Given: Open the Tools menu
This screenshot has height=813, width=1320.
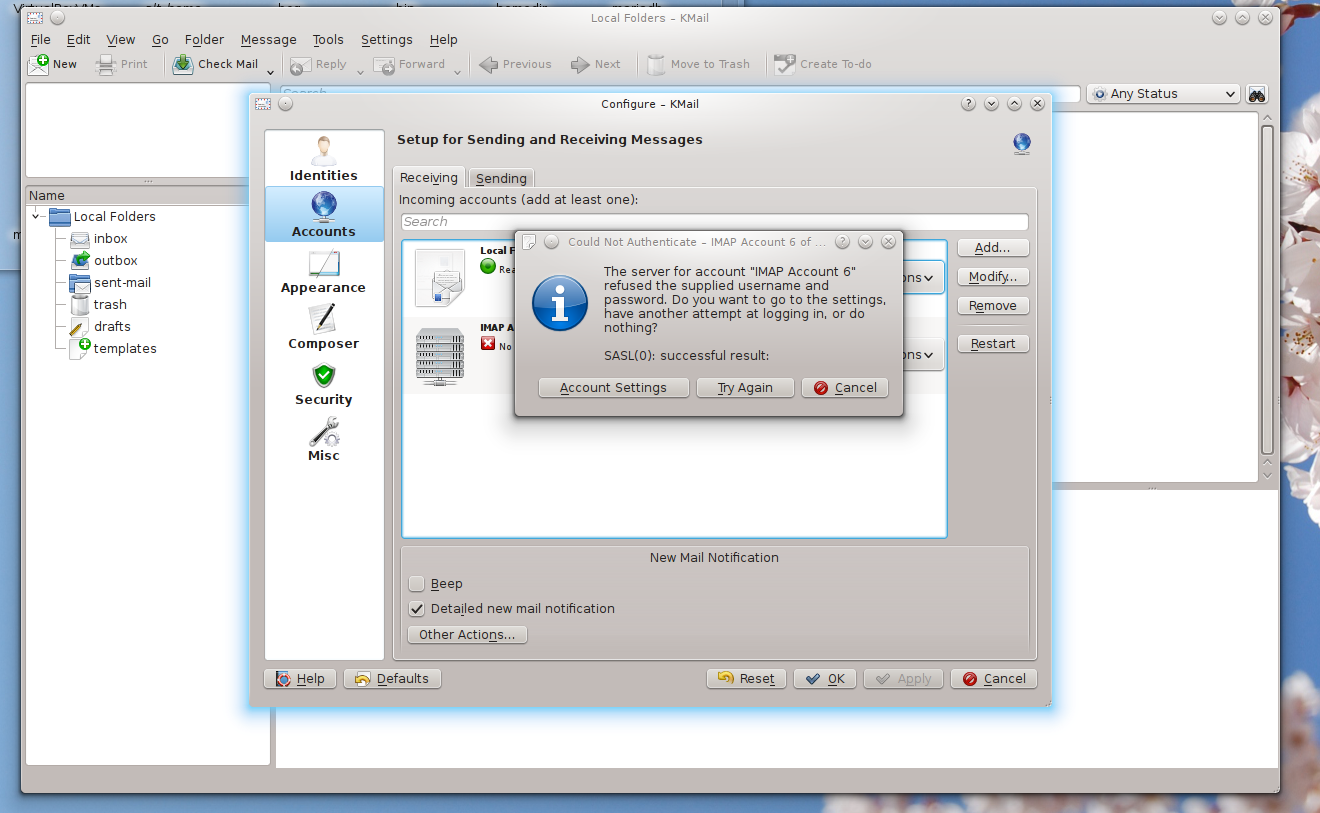Looking at the screenshot, I should [x=328, y=39].
